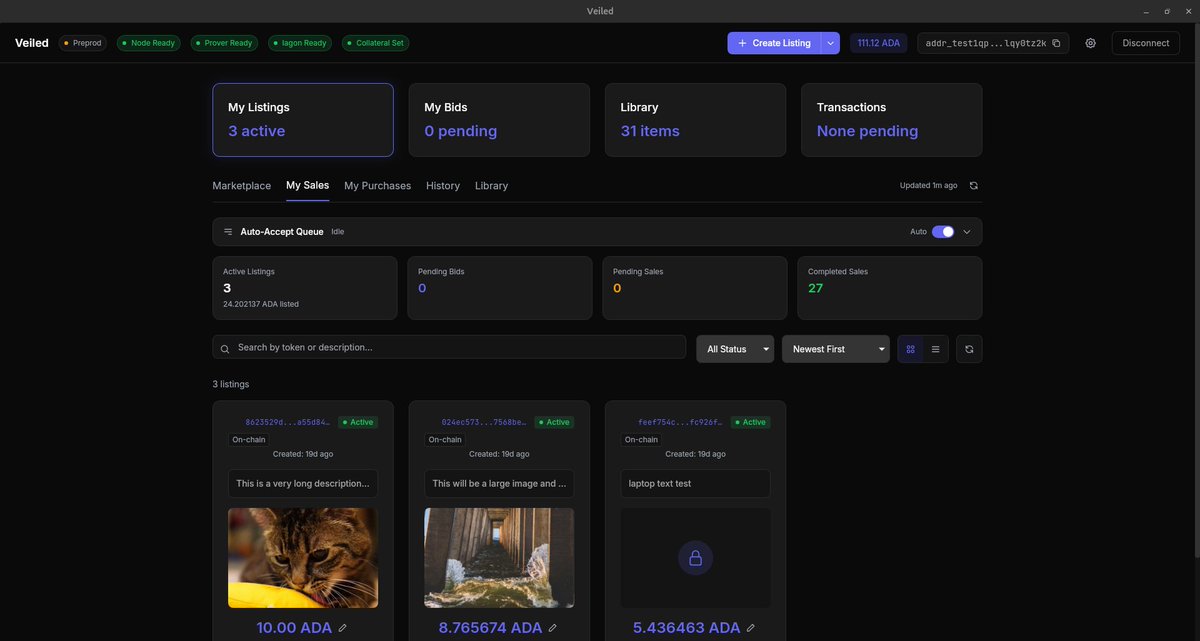
Task: Click '24.202137 ADA listed' text
Action: pos(261,304)
